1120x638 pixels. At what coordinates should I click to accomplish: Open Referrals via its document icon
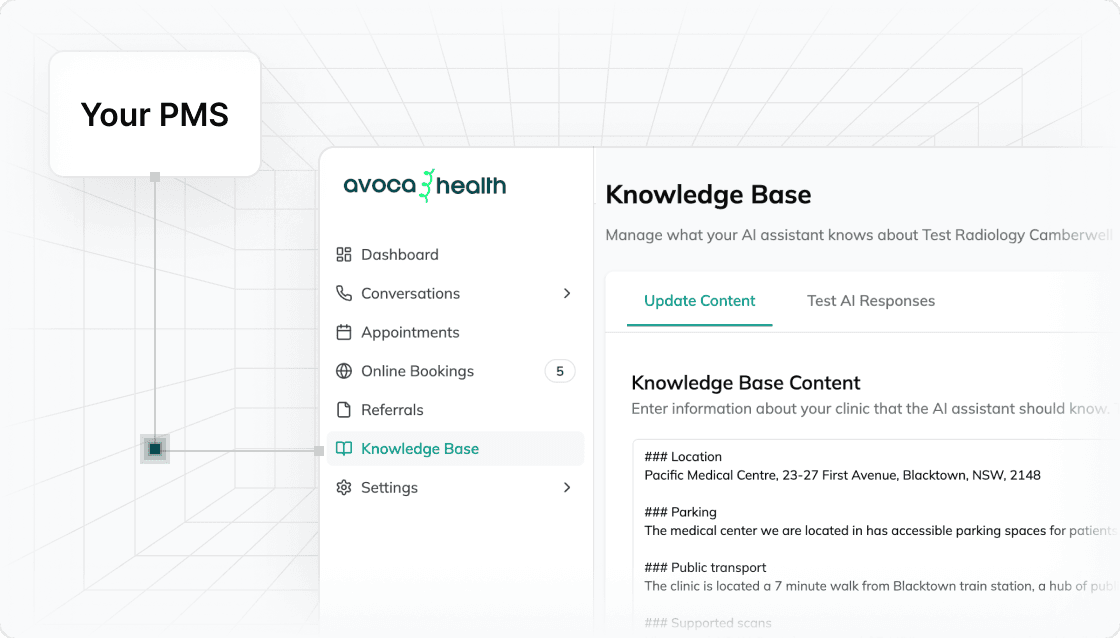(x=344, y=410)
